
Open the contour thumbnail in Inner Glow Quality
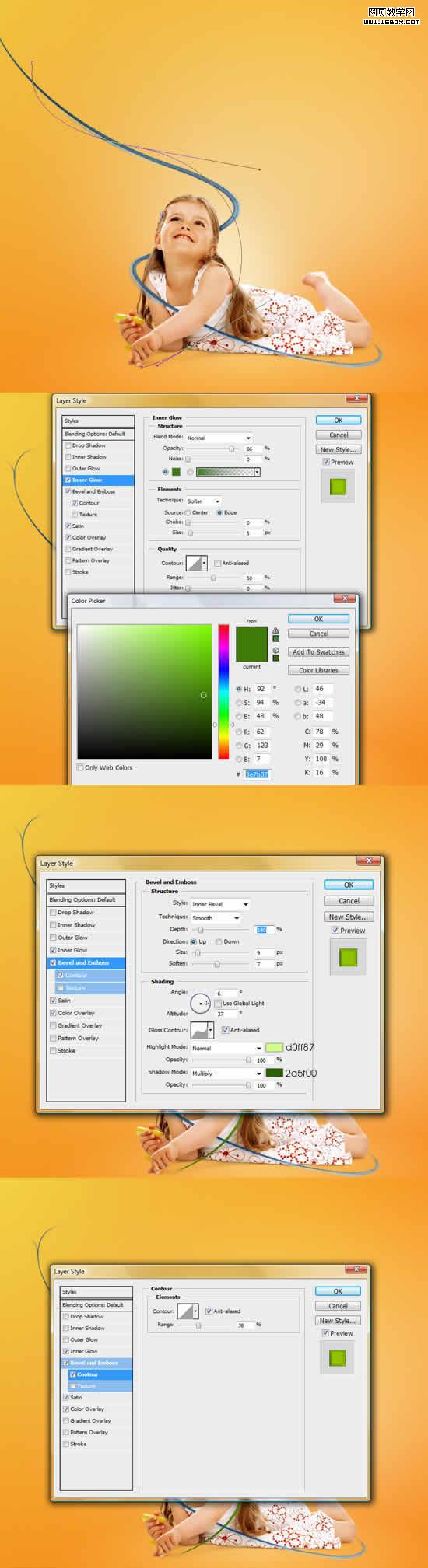coord(193,563)
